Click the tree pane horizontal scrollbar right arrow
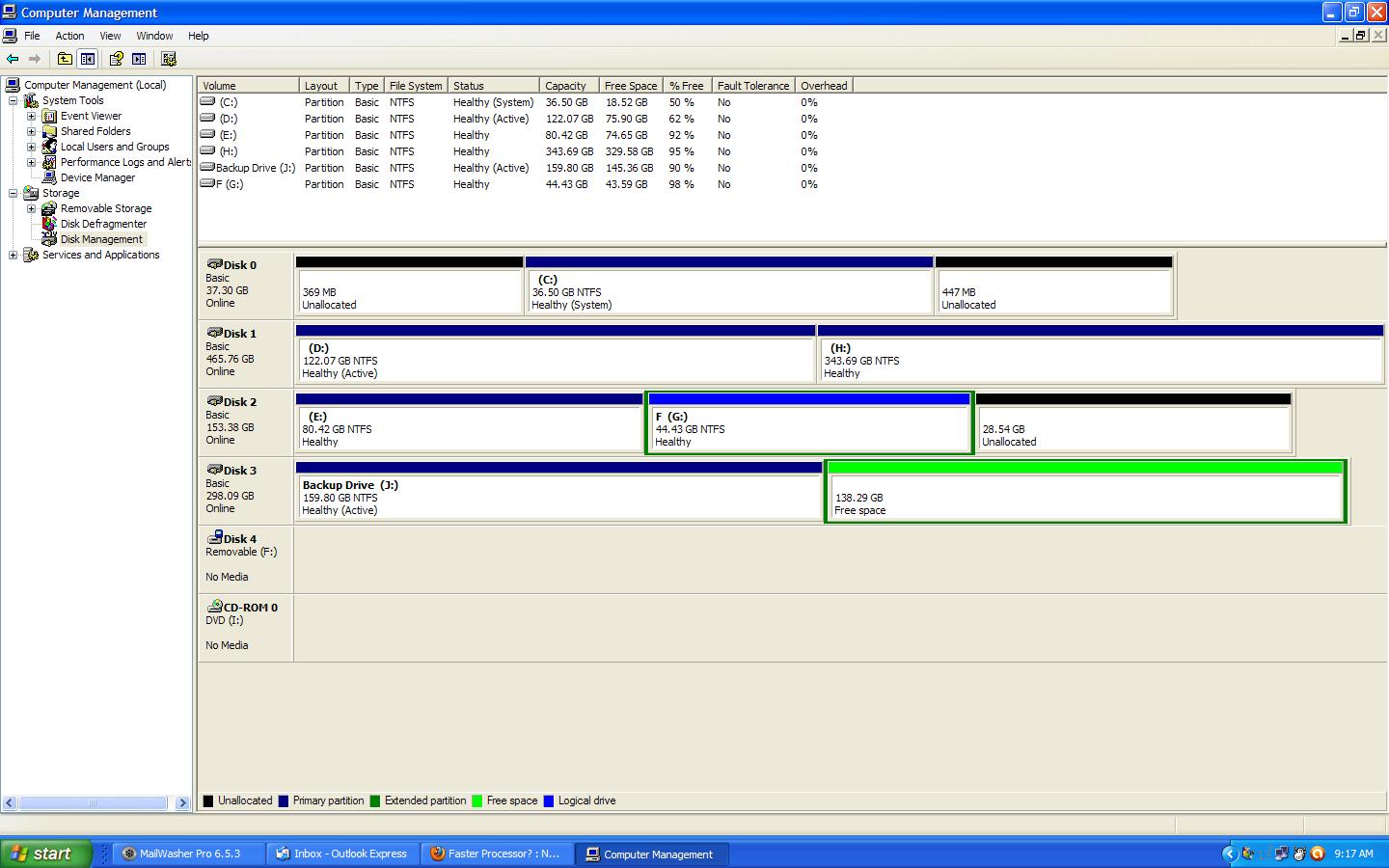Image resolution: width=1389 pixels, height=868 pixels. click(x=182, y=802)
